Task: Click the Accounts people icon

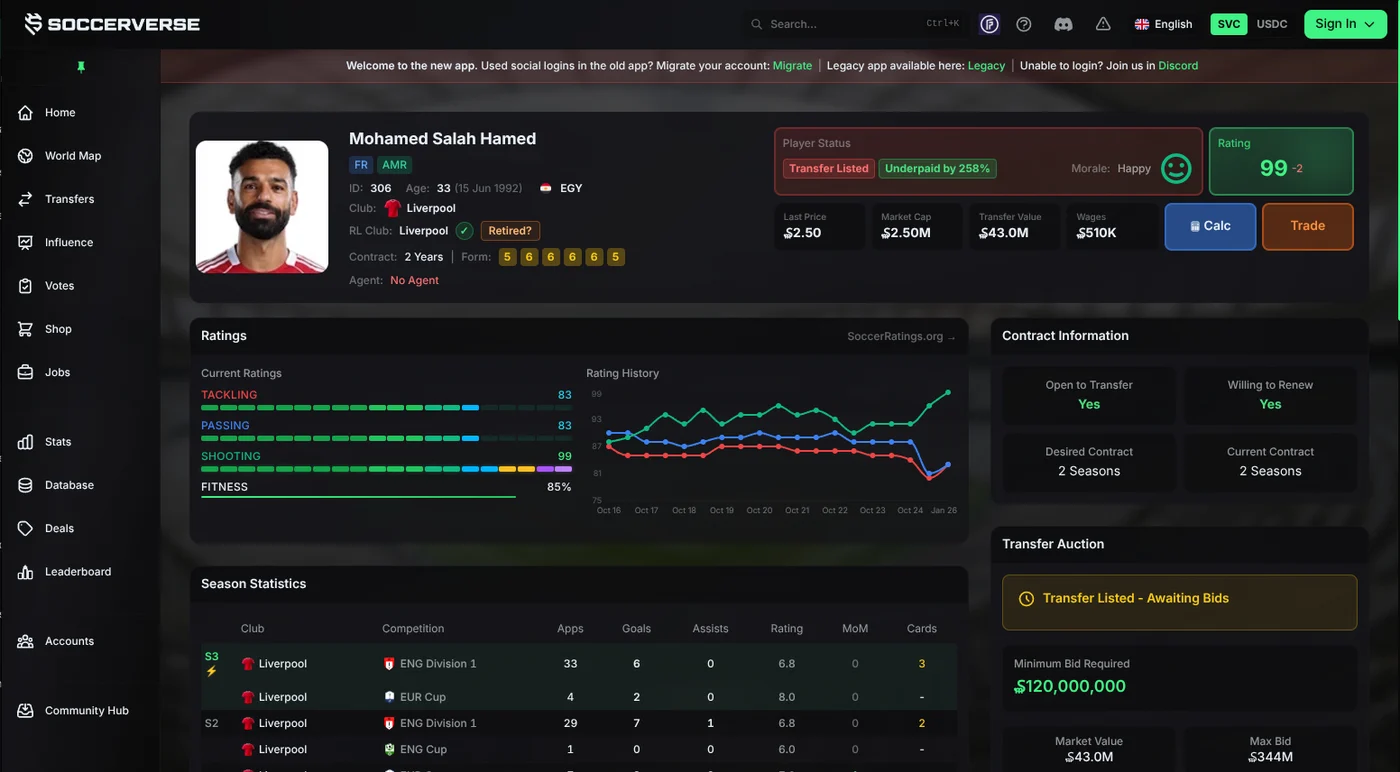Action: coord(26,641)
